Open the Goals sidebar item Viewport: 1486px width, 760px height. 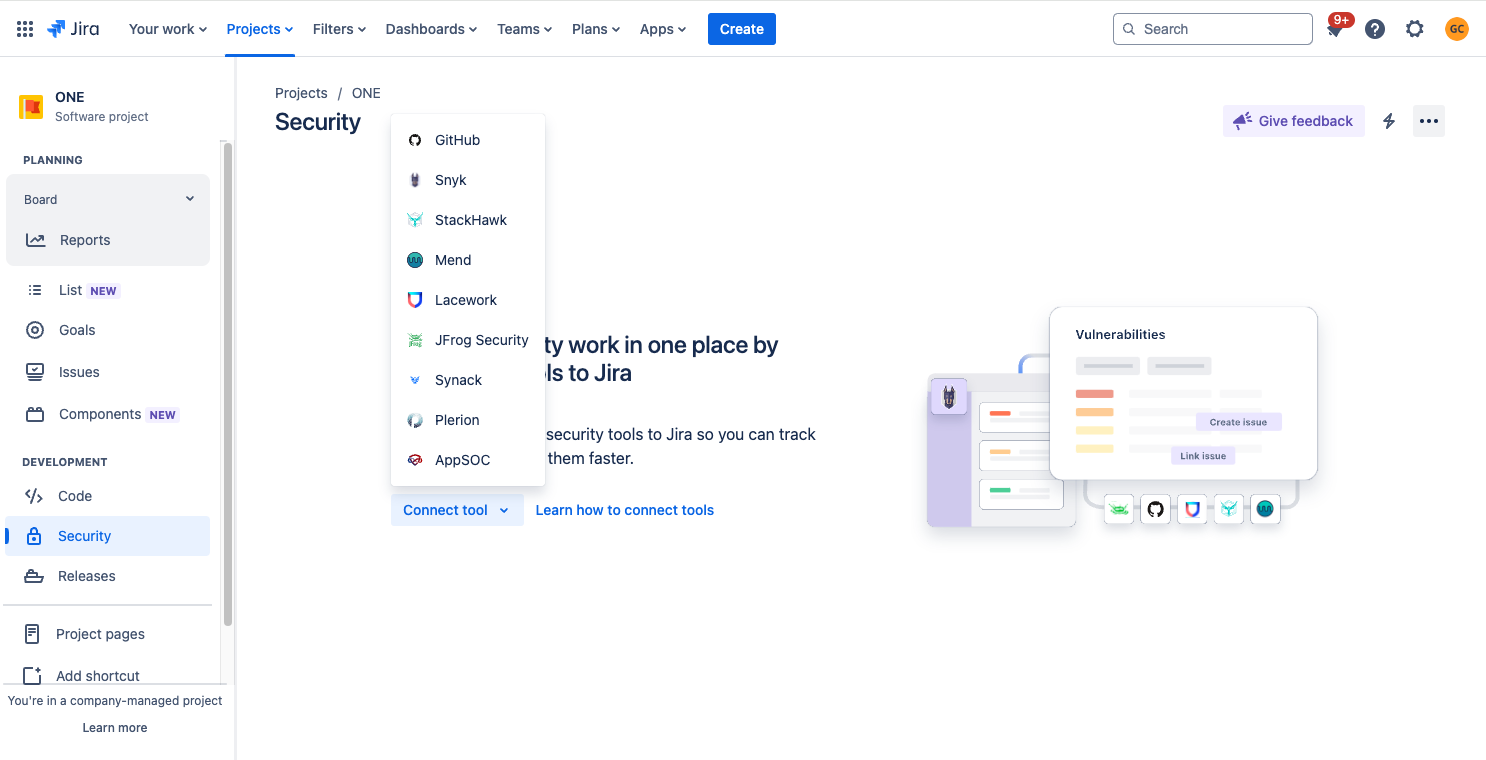pyautogui.click(x=108, y=330)
